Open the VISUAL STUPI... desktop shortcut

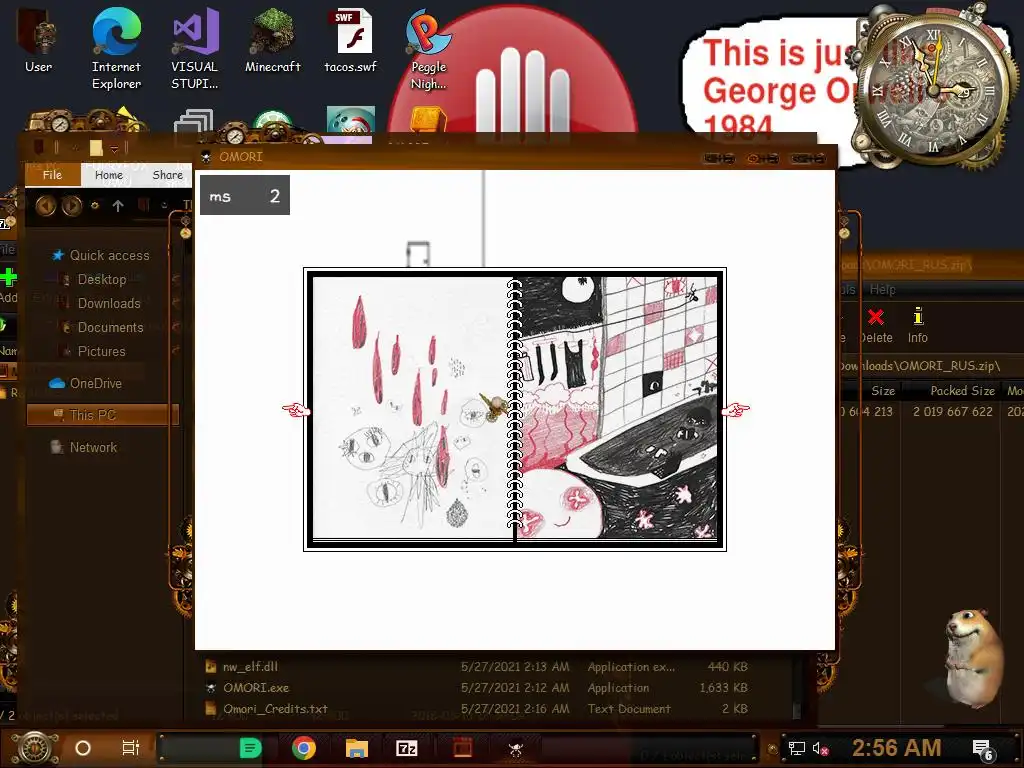[195, 47]
